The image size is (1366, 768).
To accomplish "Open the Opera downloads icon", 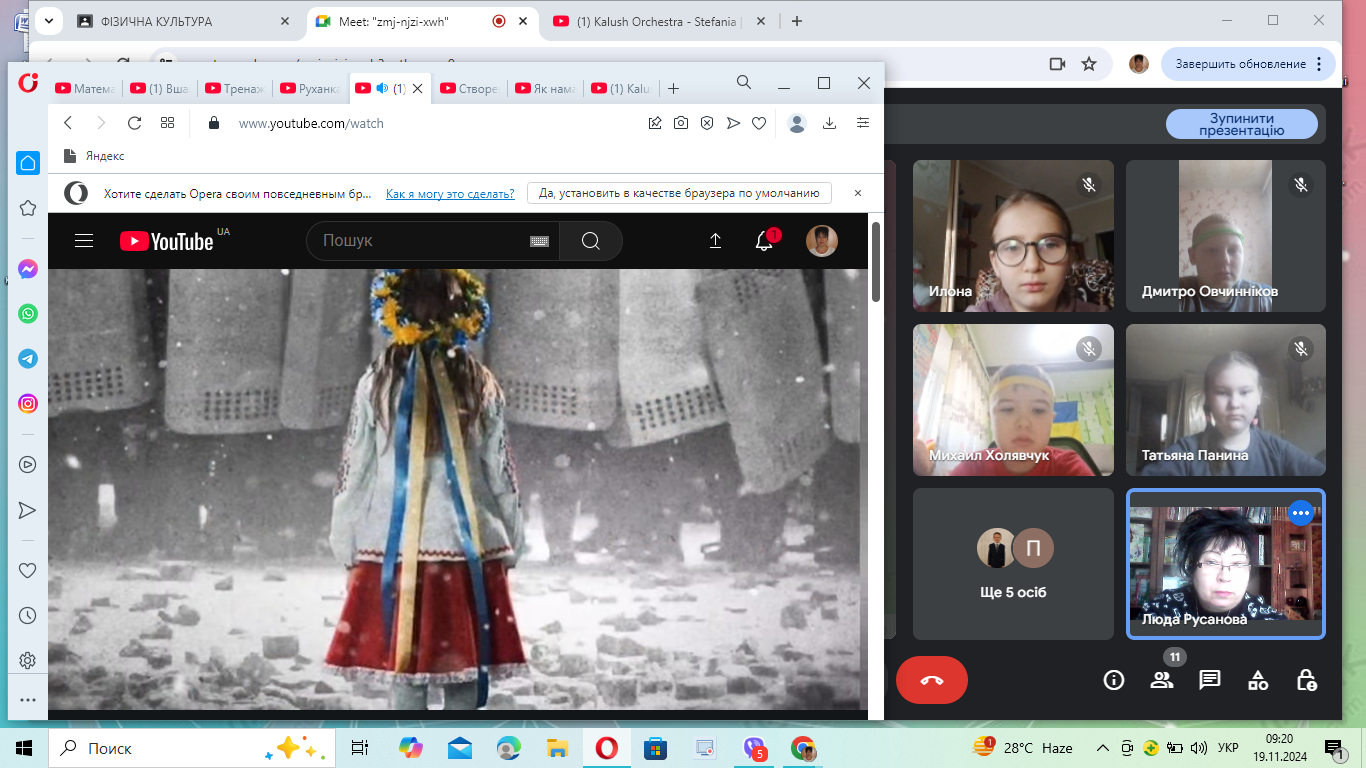I will (x=829, y=123).
